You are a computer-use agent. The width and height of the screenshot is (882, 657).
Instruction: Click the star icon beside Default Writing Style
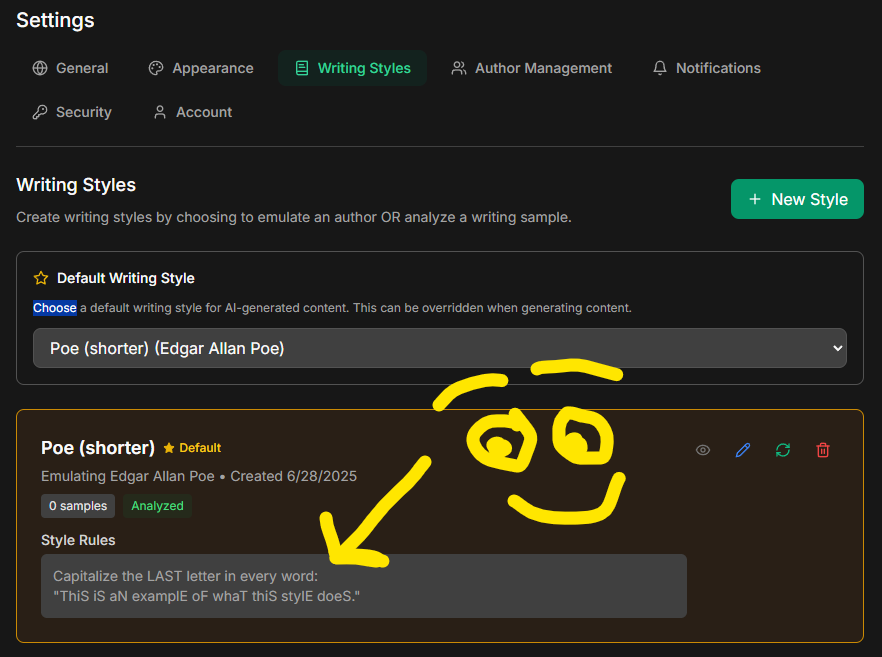click(x=41, y=278)
